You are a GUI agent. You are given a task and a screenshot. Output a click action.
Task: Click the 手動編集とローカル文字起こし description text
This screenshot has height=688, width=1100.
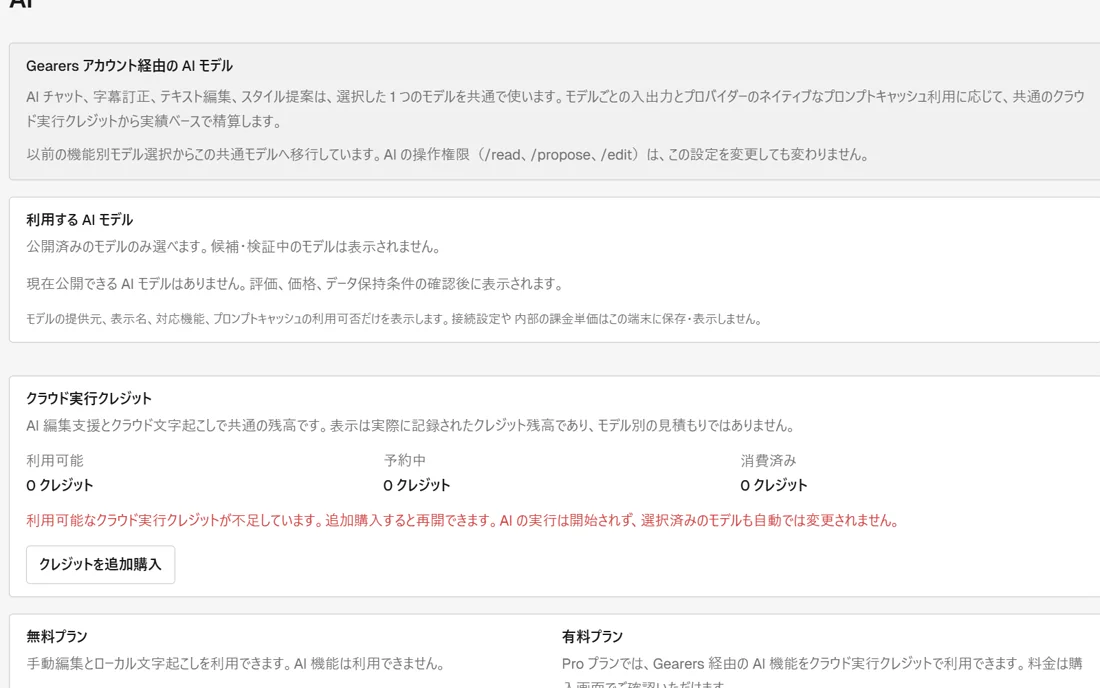236,663
